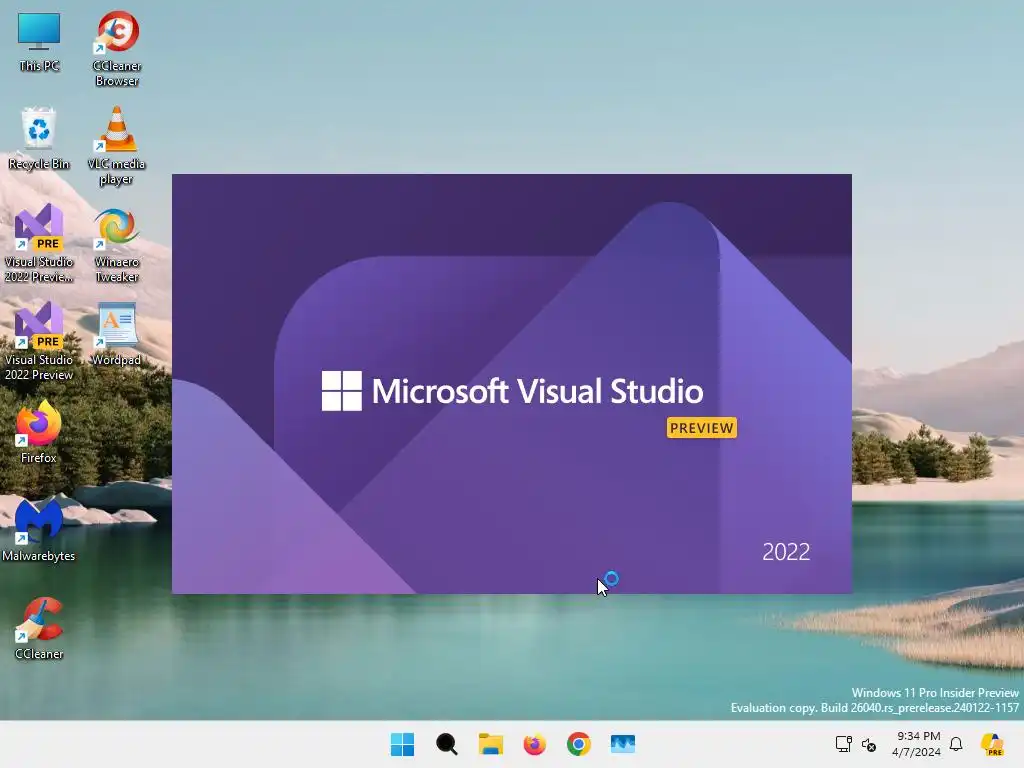Open clock showing 9:34 PM 4/7/2024
The height and width of the screenshot is (768, 1024).
[917, 744]
